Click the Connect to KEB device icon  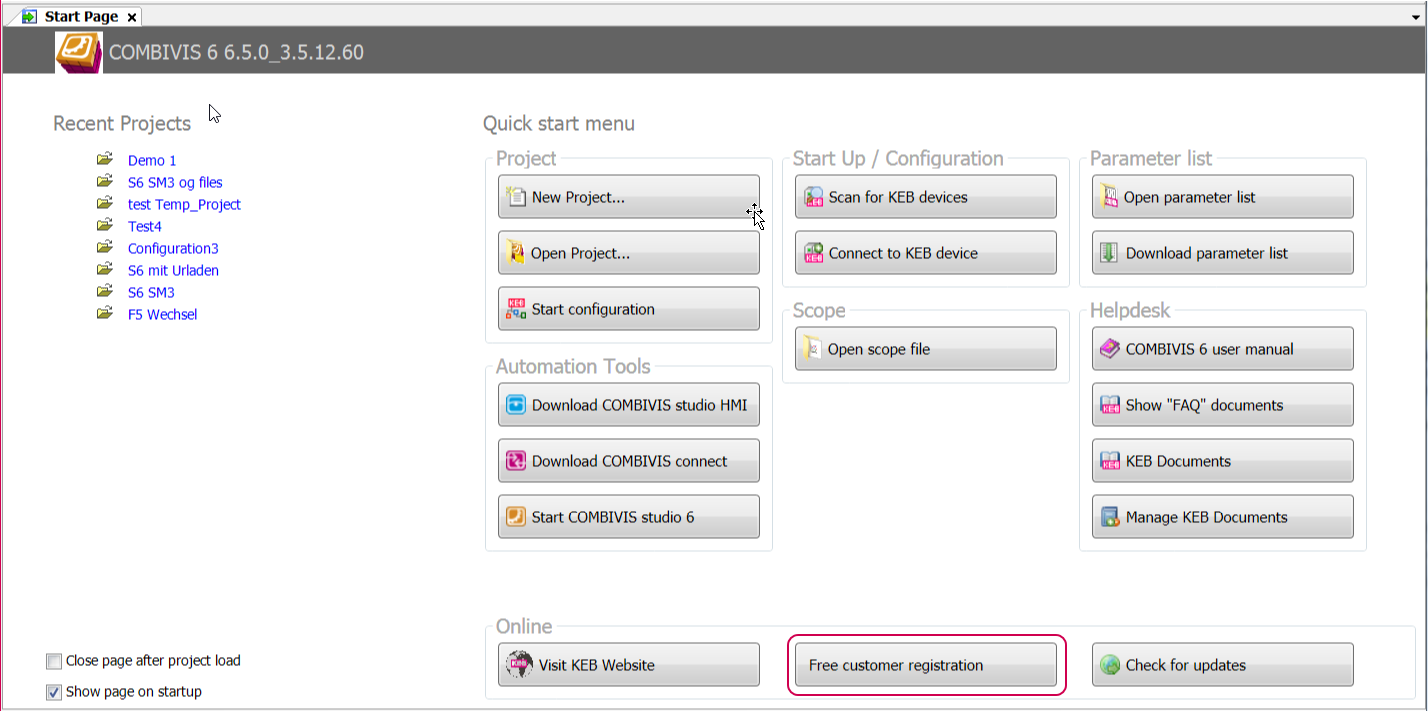813,253
